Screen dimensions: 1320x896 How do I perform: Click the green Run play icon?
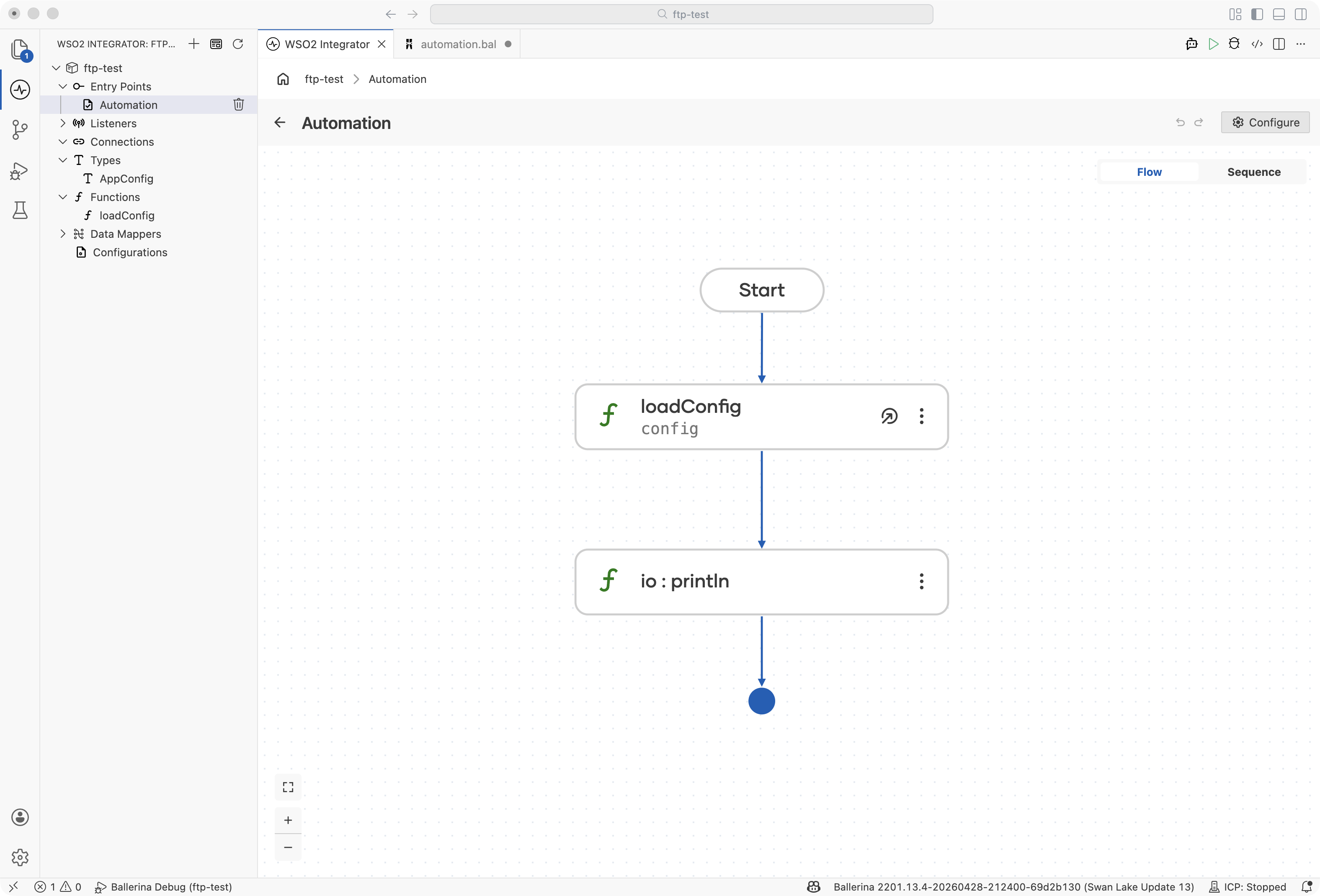click(x=1213, y=44)
